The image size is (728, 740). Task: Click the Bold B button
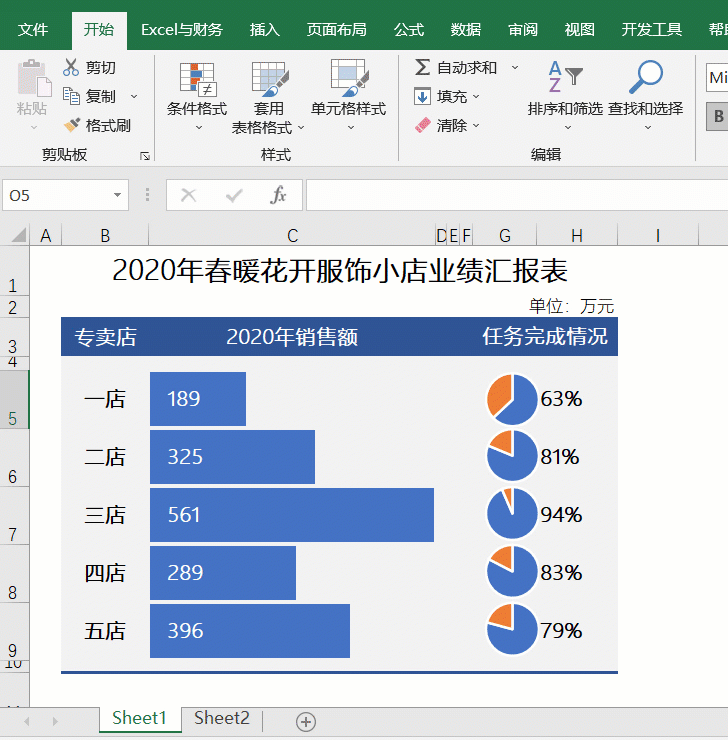click(x=718, y=116)
